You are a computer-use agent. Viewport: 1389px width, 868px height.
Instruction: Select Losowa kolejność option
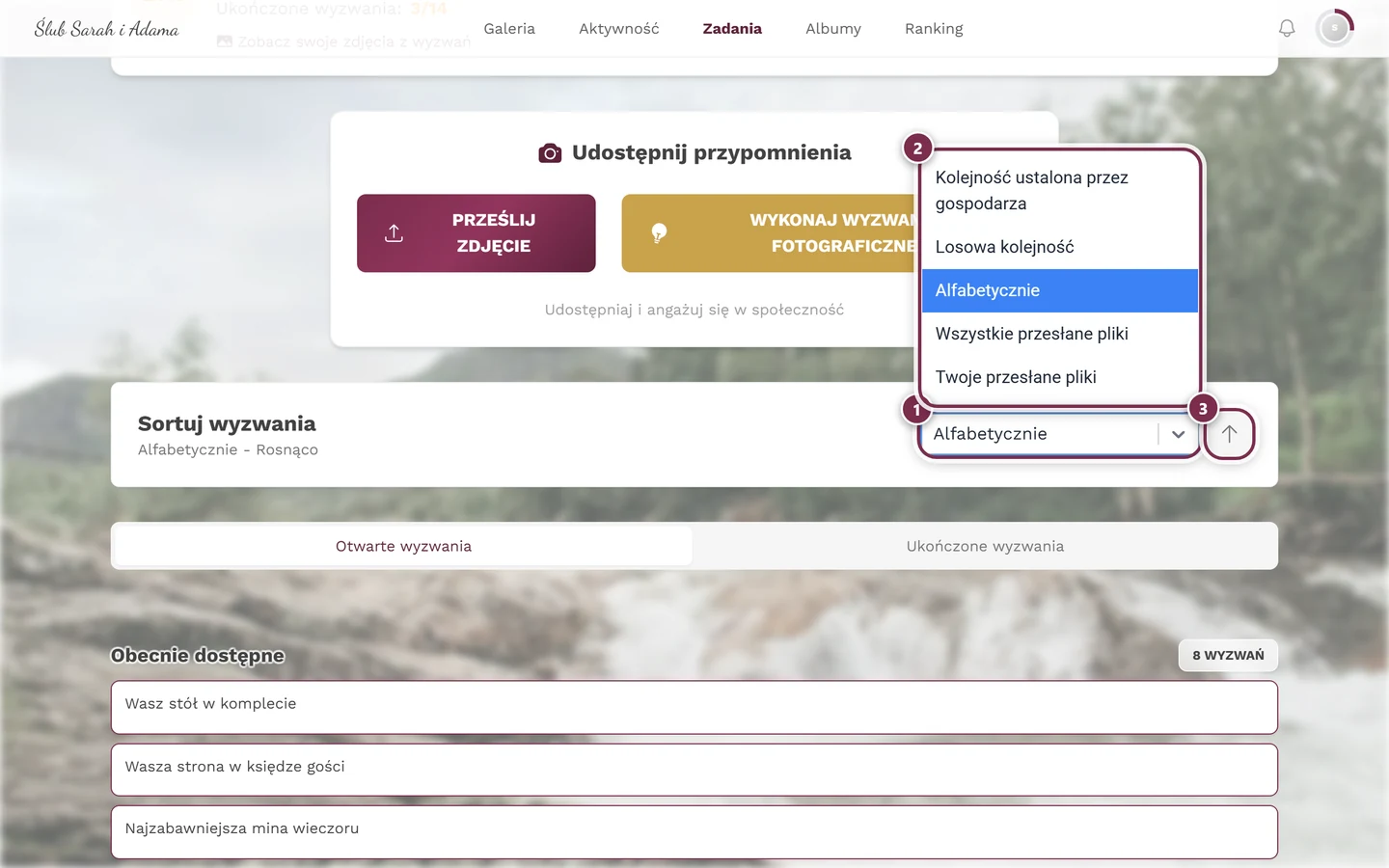(1059, 247)
